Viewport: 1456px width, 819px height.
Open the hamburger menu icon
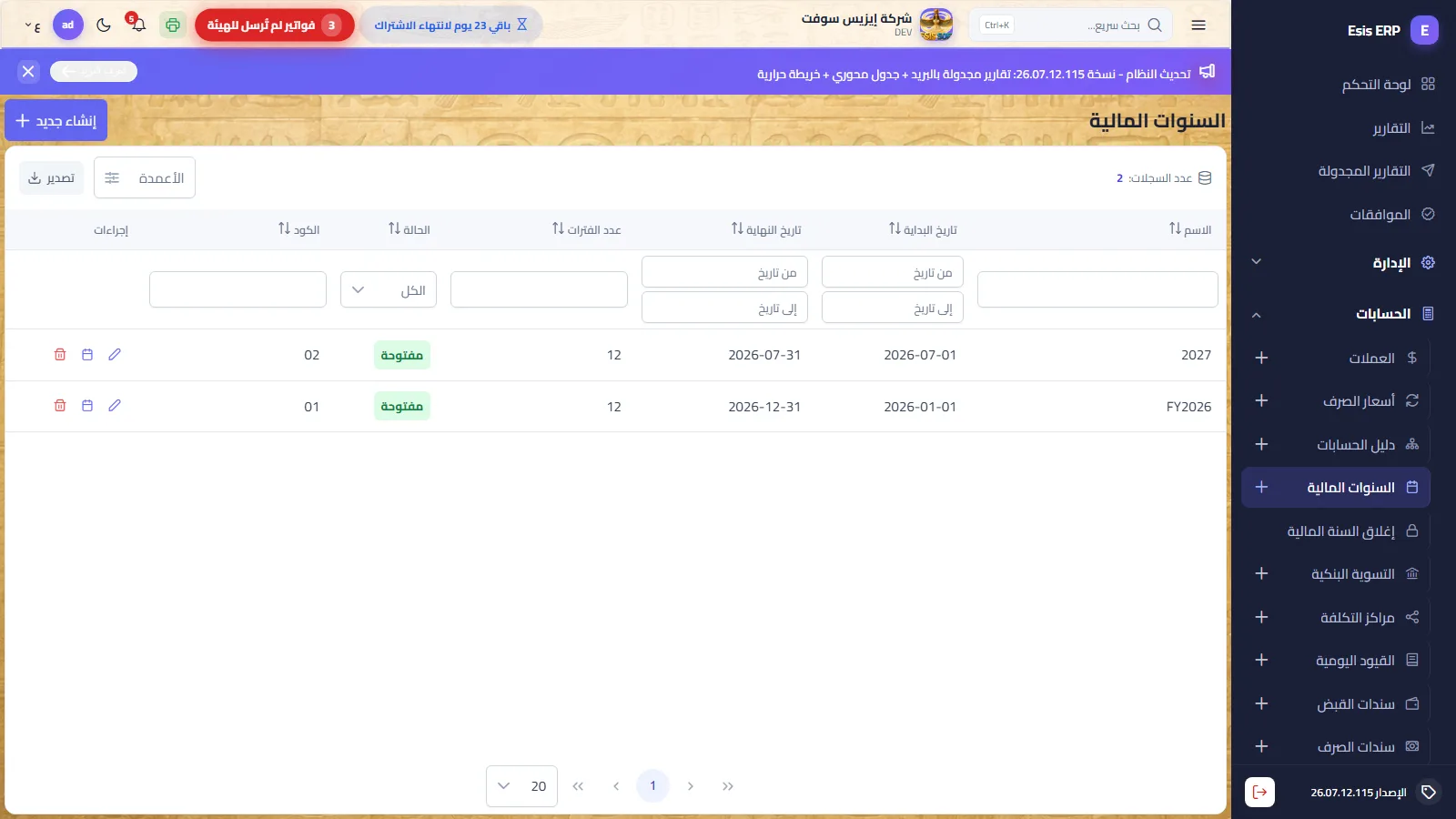(1198, 25)
